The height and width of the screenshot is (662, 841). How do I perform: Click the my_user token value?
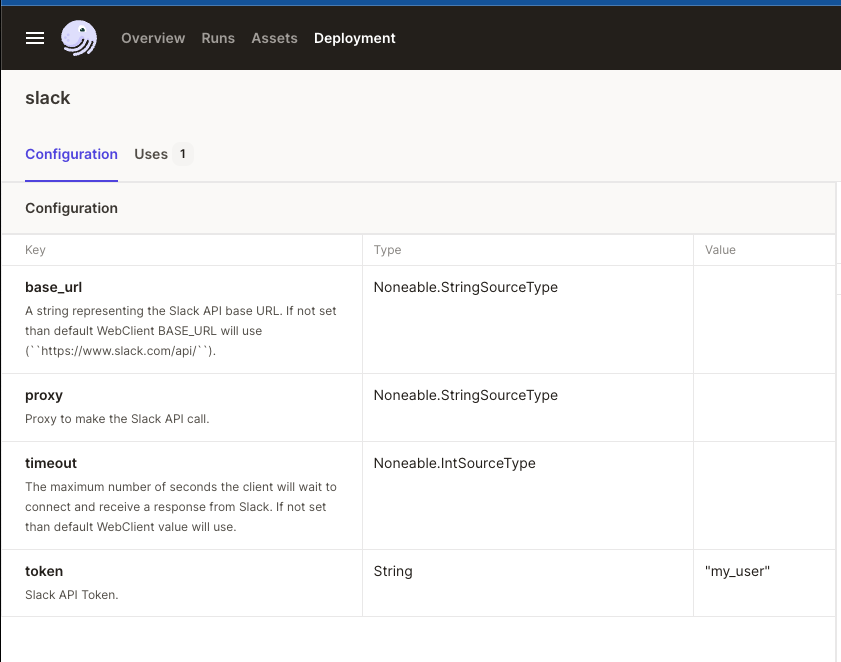click(x=737, y=571)
